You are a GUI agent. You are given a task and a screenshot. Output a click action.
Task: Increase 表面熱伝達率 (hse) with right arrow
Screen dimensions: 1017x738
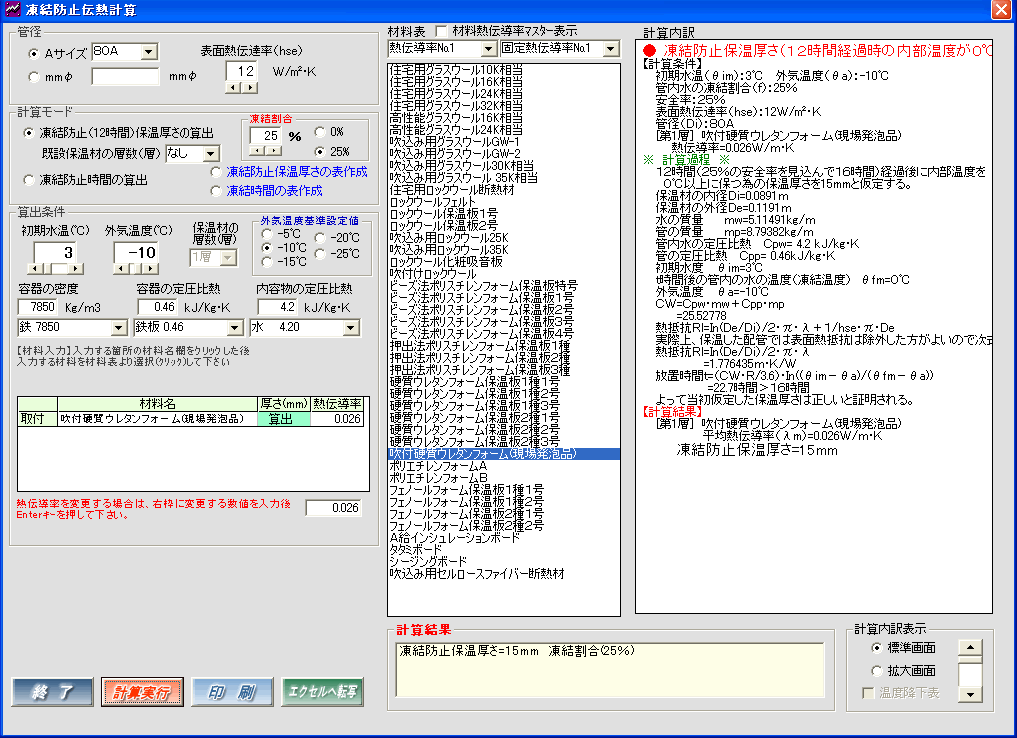(x=251, y=88)
